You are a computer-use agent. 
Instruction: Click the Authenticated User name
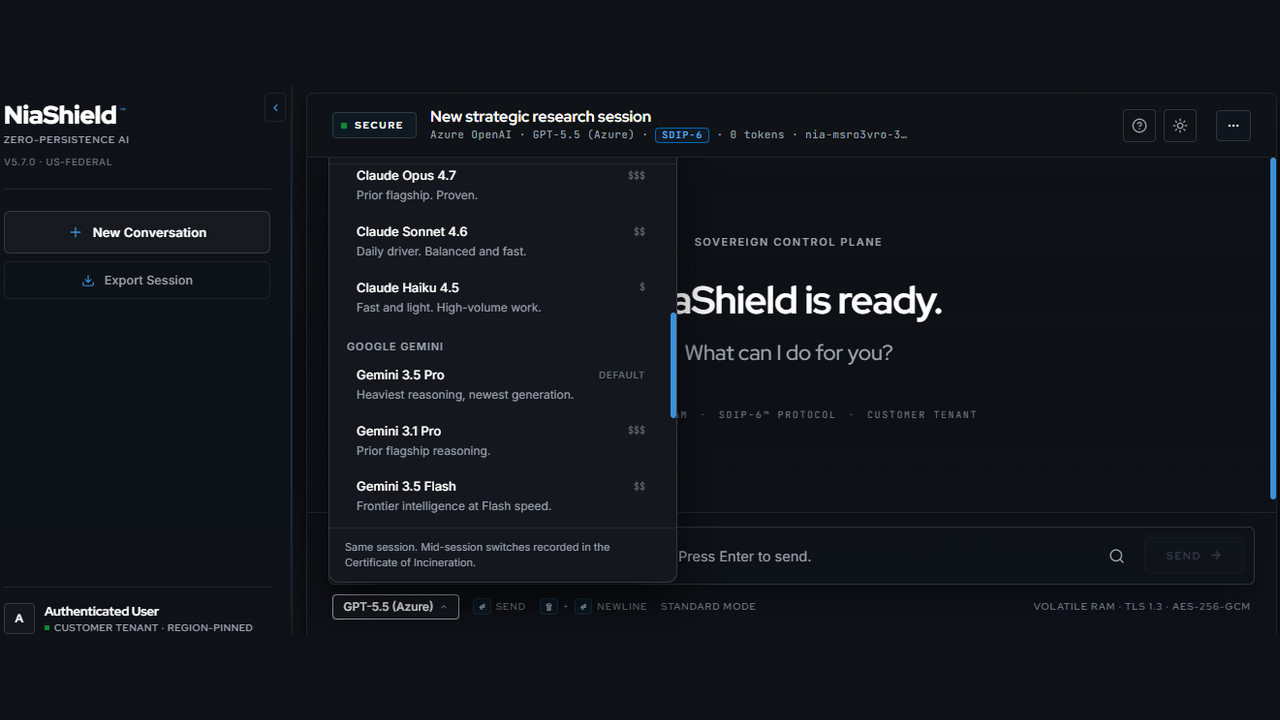(x=101, y=611)
